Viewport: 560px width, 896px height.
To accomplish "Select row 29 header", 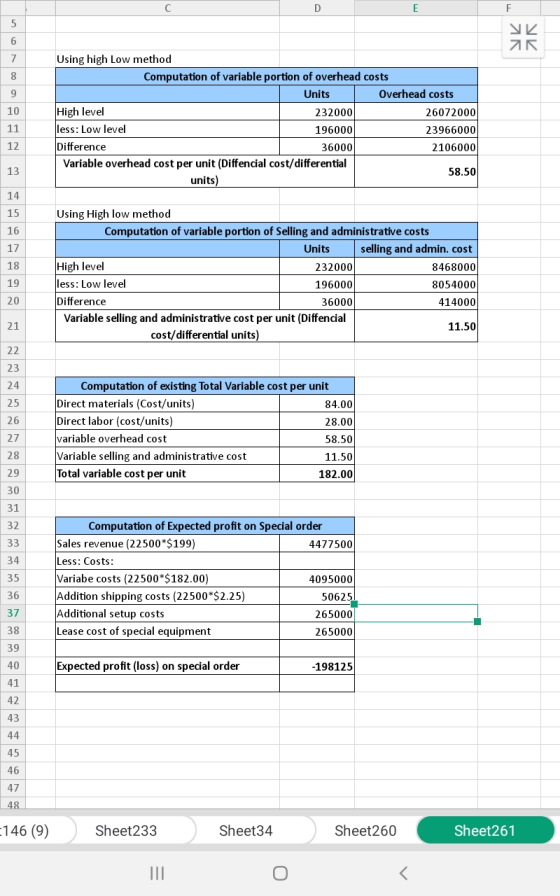I will click(x=13, y=473).
